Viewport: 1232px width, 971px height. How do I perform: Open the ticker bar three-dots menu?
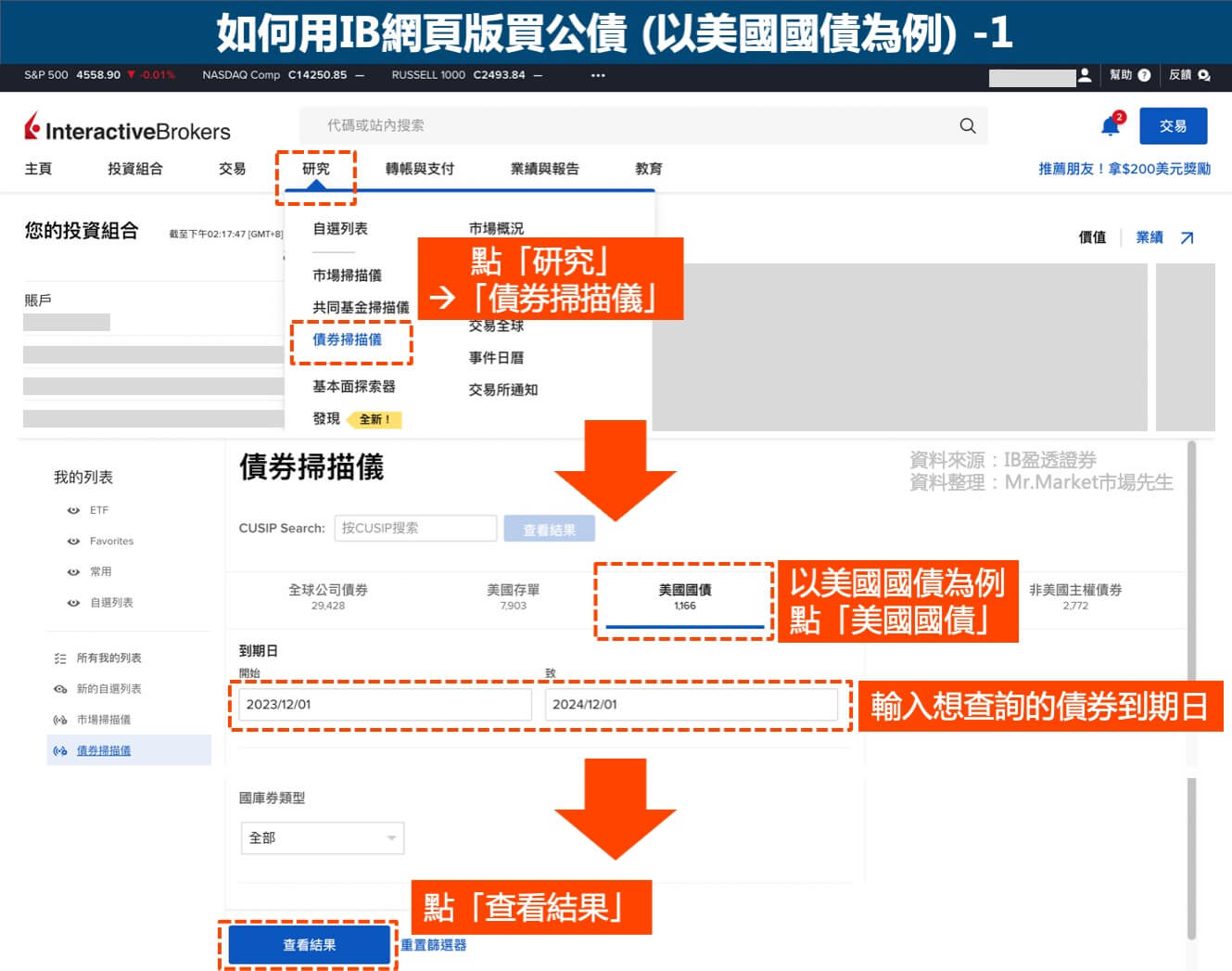[x=598, y=75]
